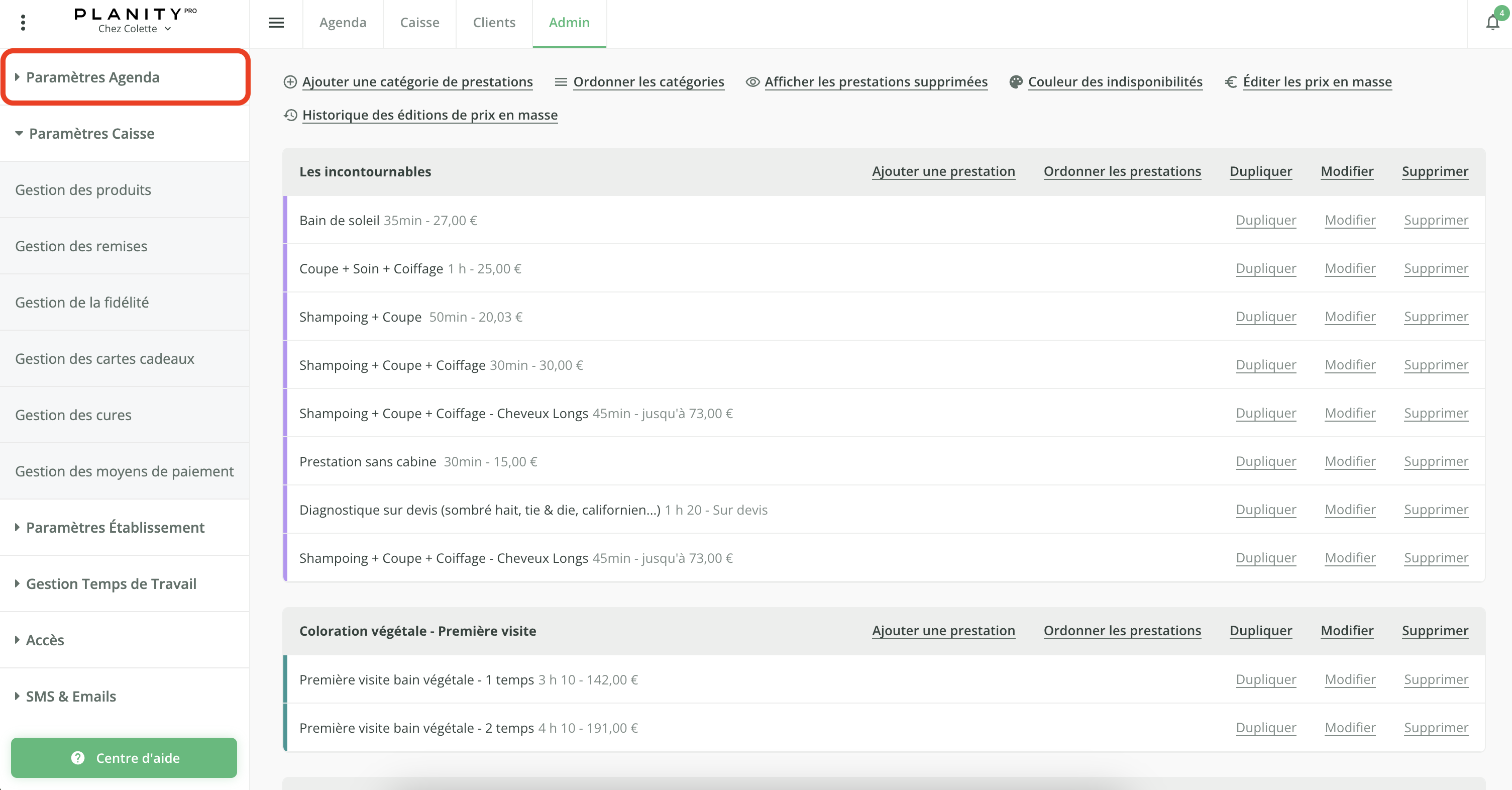Expand the Gestion Temps de Travail section
Viewport: 1512px width, 790px height.
coord(111,584)
